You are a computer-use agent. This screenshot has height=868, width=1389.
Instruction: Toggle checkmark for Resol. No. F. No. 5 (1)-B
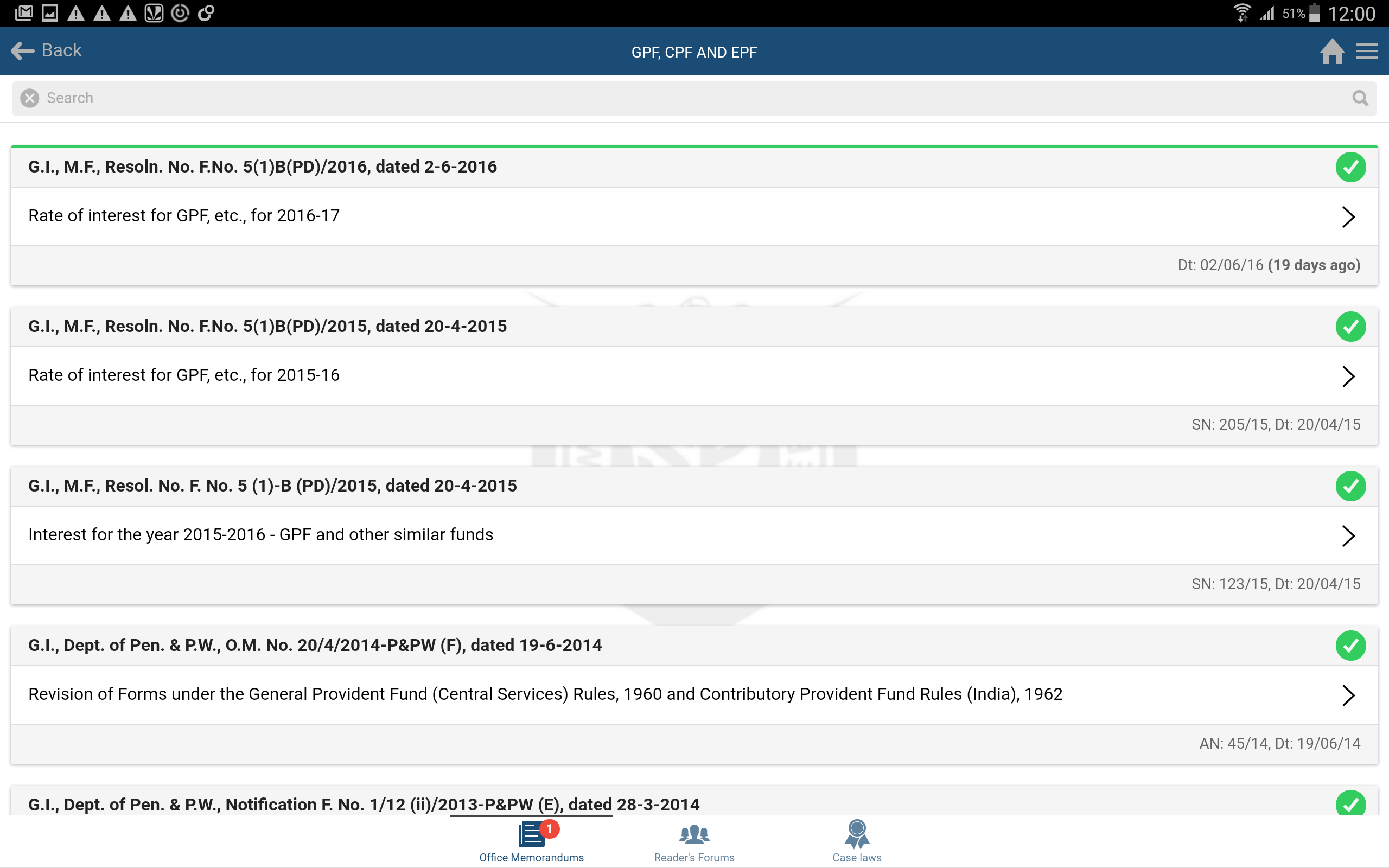coord(1350,486)
